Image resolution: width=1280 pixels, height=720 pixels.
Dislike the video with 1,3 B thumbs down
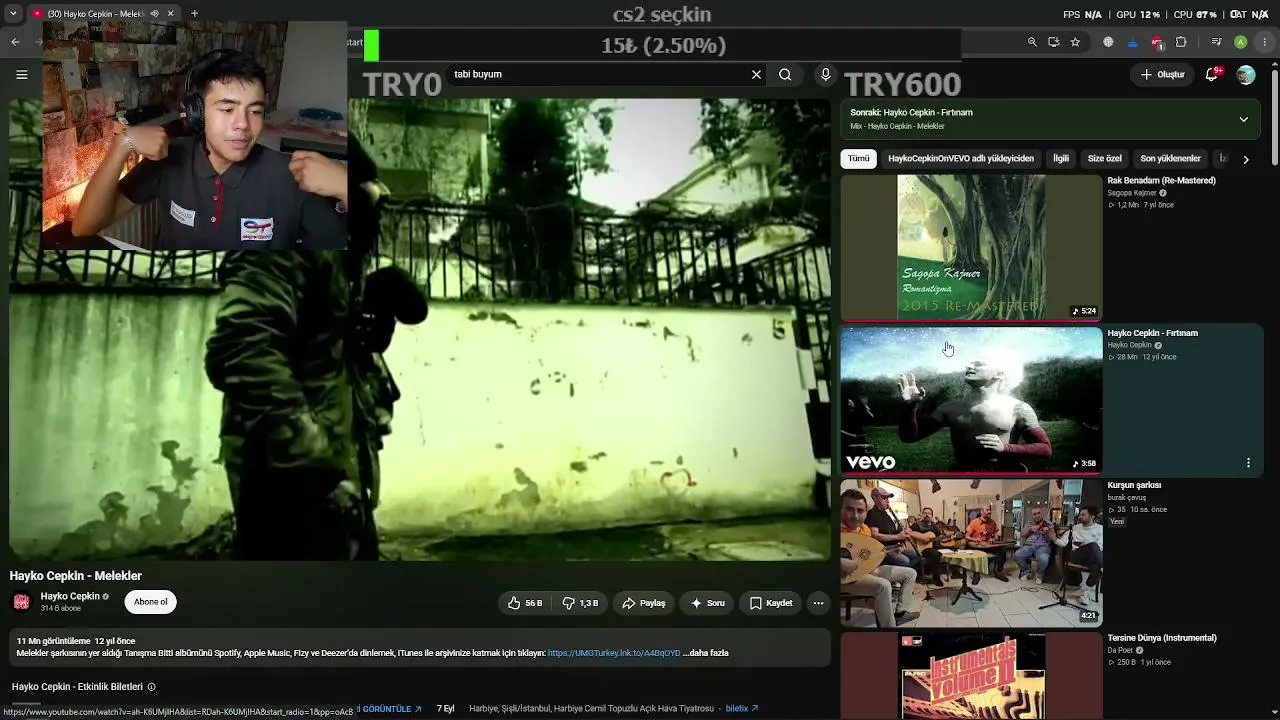click(580, 603)
